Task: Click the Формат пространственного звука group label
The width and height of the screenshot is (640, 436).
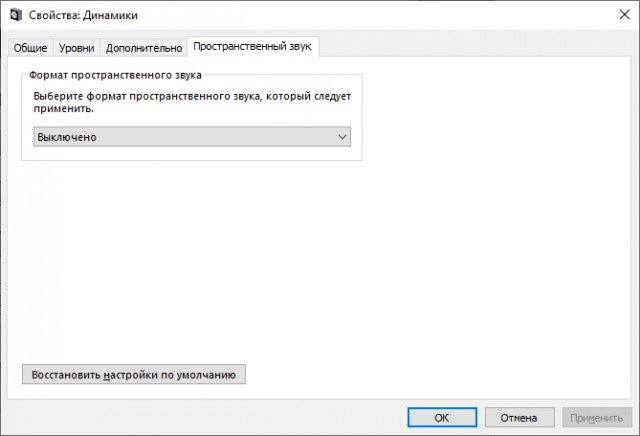Action: [x=116, y=75]
